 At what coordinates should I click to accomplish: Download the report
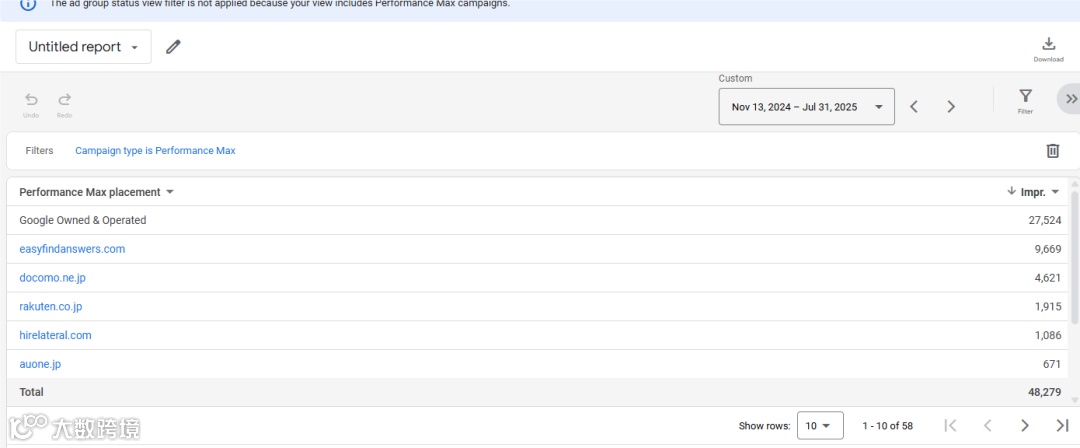click(x=1048, y=50)
